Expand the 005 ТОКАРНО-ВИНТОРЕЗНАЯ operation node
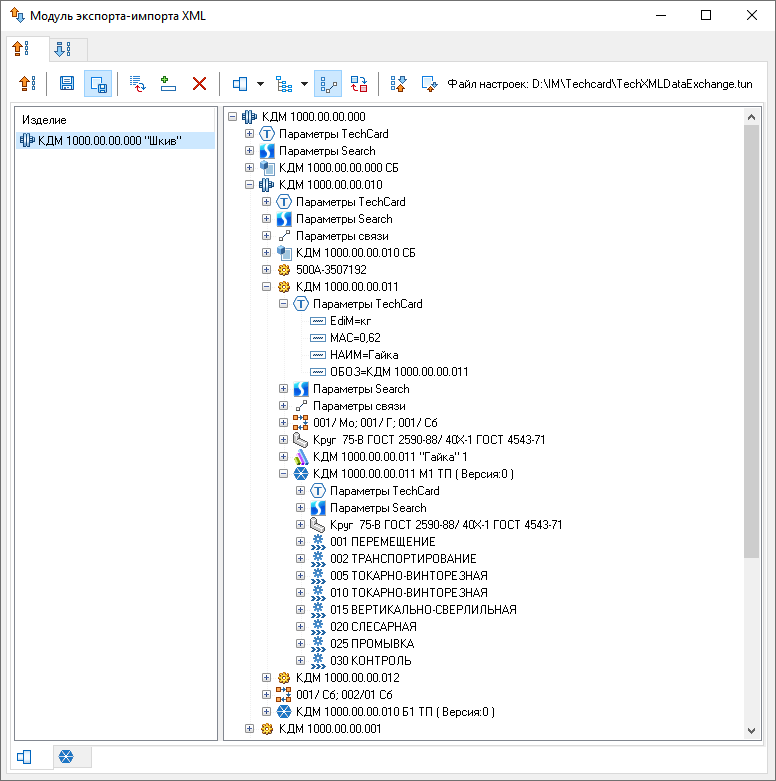Image resolution: width=776 pixels, height=781 pixels. pos(301,576)
